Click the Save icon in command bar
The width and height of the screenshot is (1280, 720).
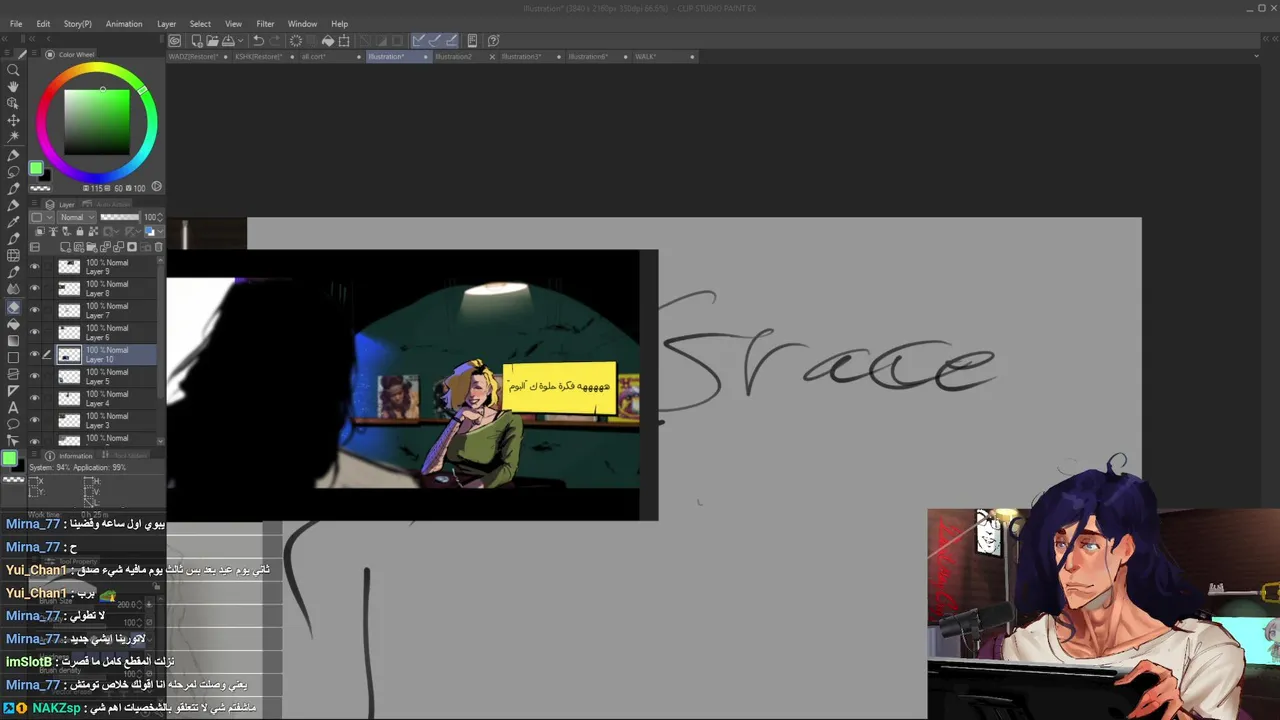pos(228,41)
